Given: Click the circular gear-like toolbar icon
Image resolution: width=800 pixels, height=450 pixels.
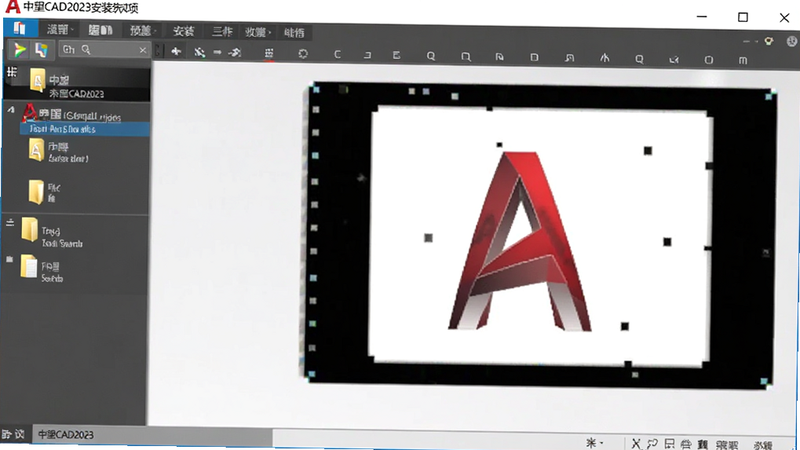Looking at the screenshot, I should click(303, 54).
